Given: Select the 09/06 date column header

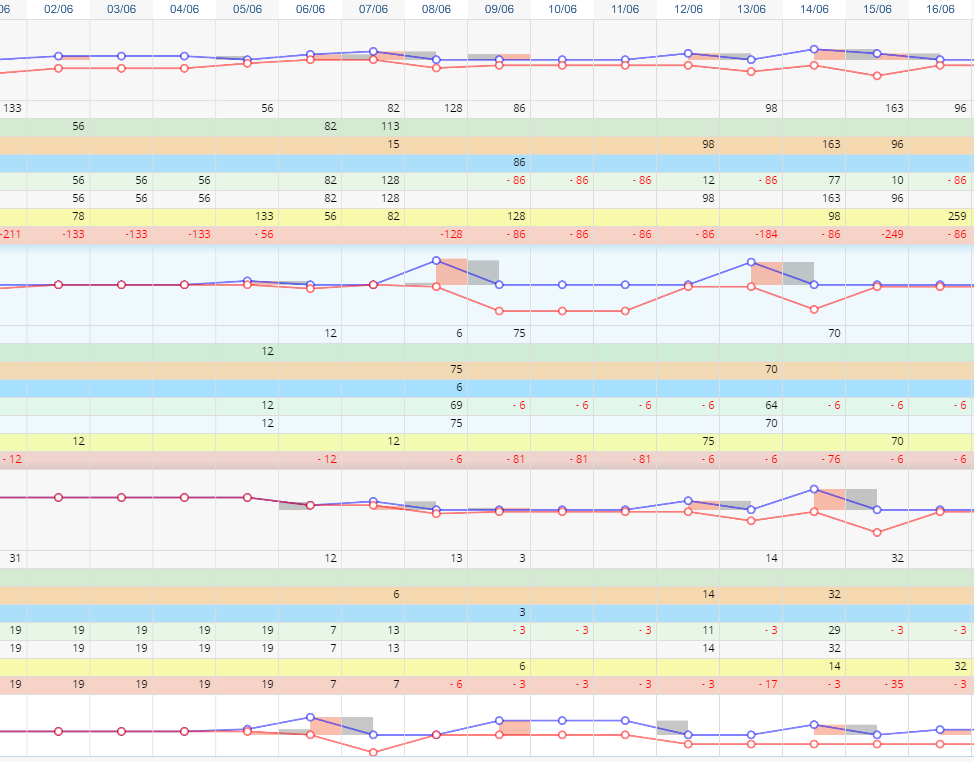Looking at the screenshot, I should pos(499,9).
